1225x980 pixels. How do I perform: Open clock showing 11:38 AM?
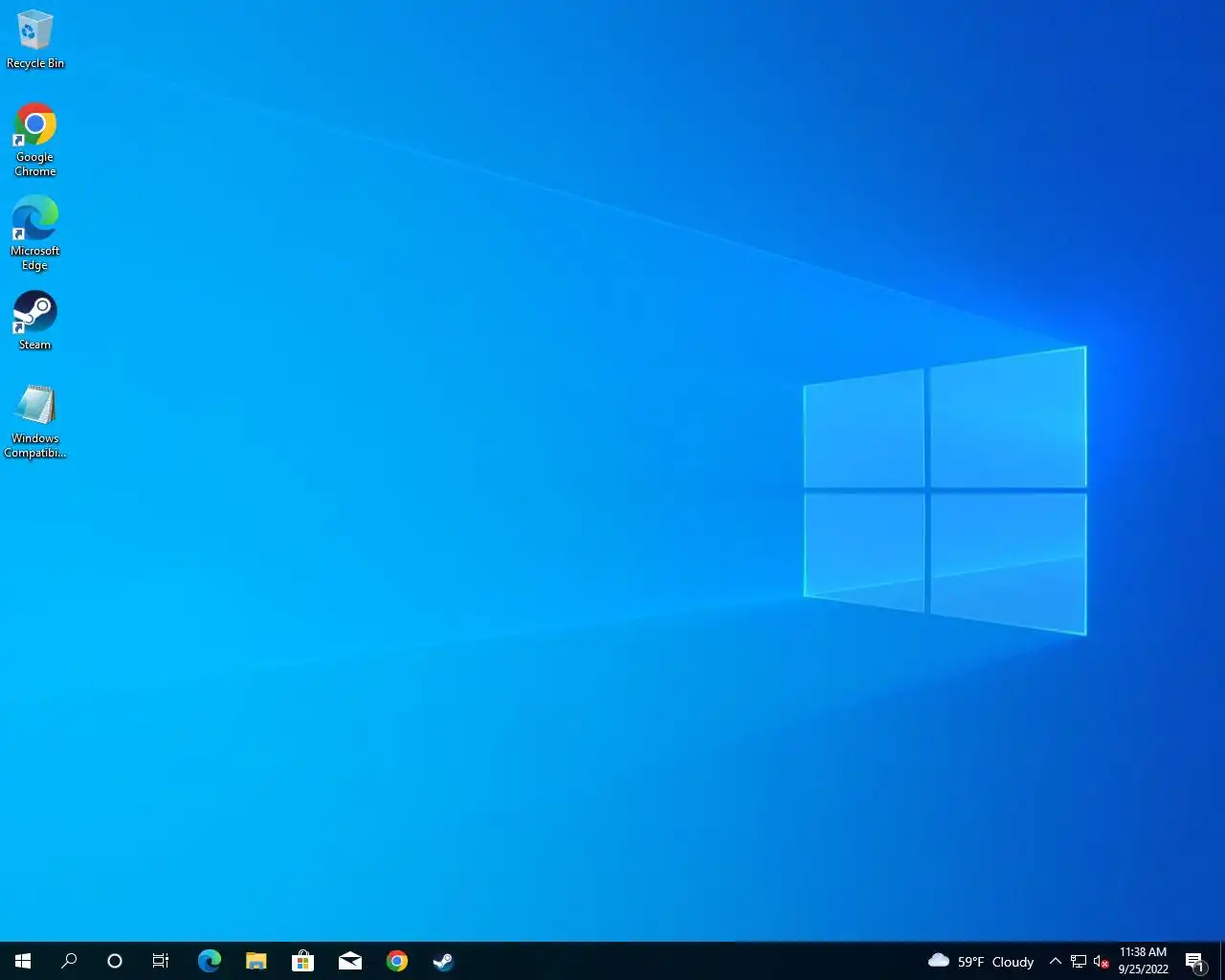pyautogui.click(x=1144, y=961)
